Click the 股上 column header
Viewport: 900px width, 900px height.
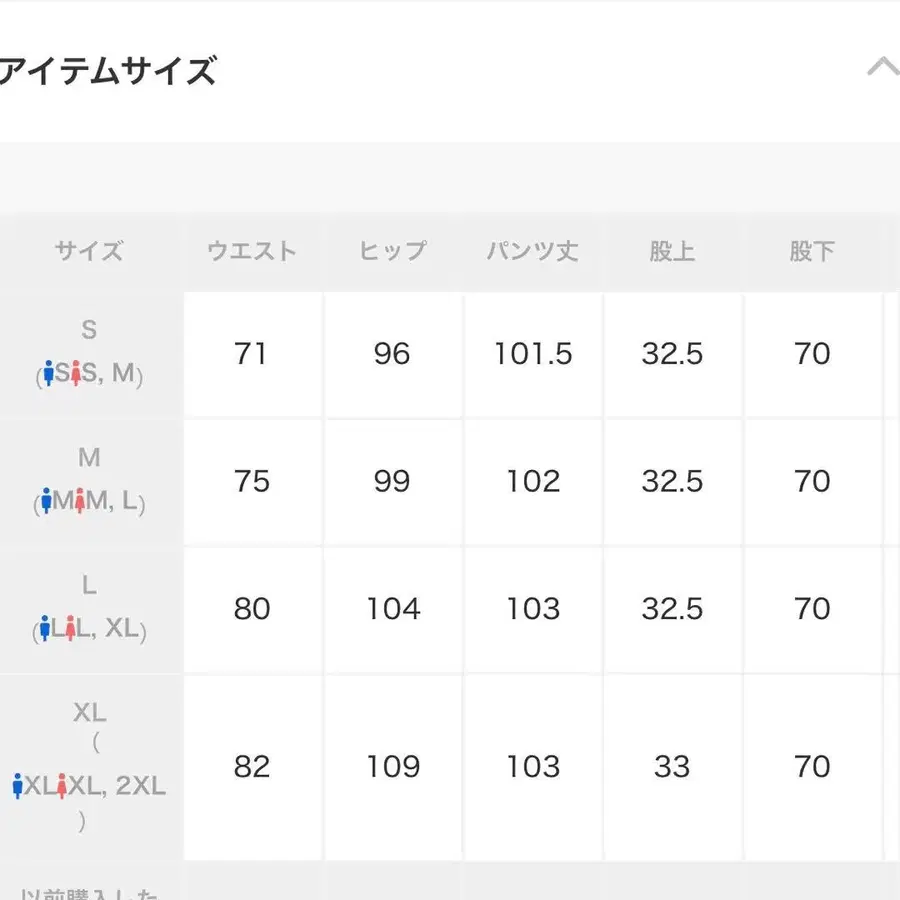[672, 252]
